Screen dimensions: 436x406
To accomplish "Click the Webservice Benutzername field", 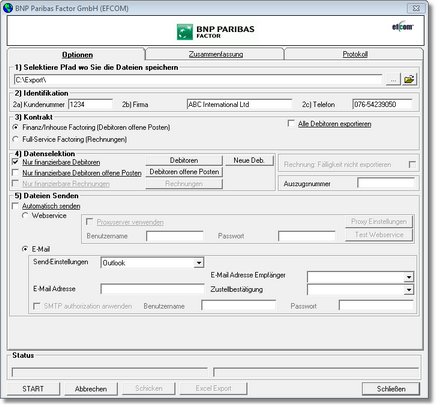I will pyautogui.click(x=175, y=236).
